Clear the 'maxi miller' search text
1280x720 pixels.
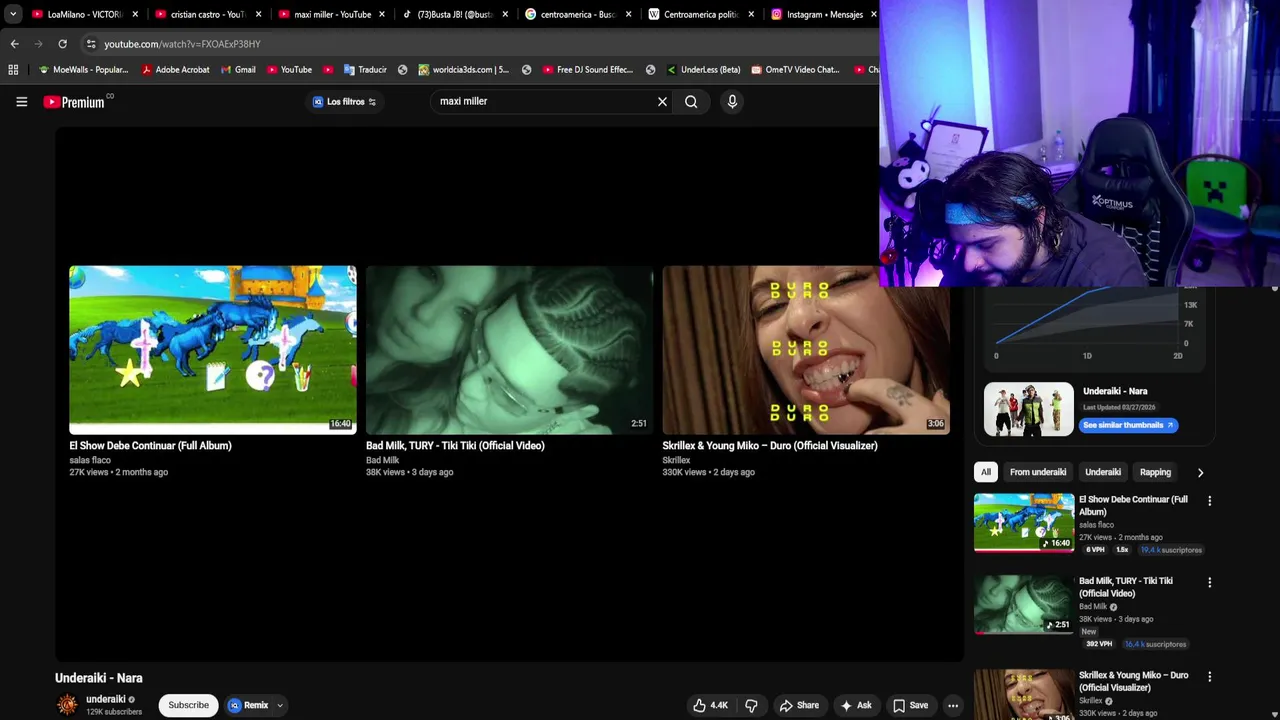(x=662, y=101)
